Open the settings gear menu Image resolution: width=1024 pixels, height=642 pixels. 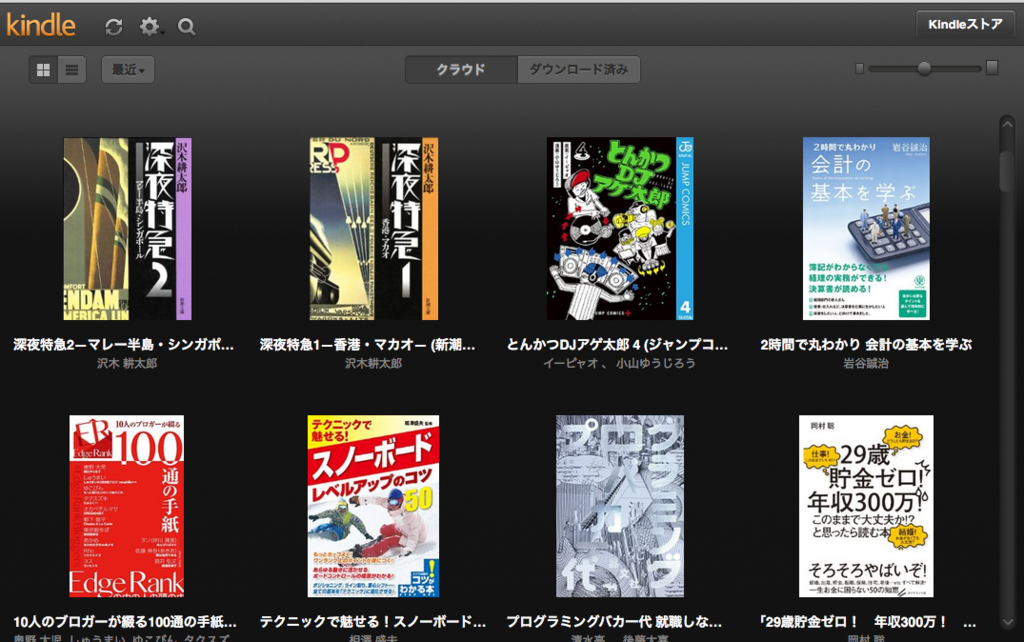tap(150, 27)
